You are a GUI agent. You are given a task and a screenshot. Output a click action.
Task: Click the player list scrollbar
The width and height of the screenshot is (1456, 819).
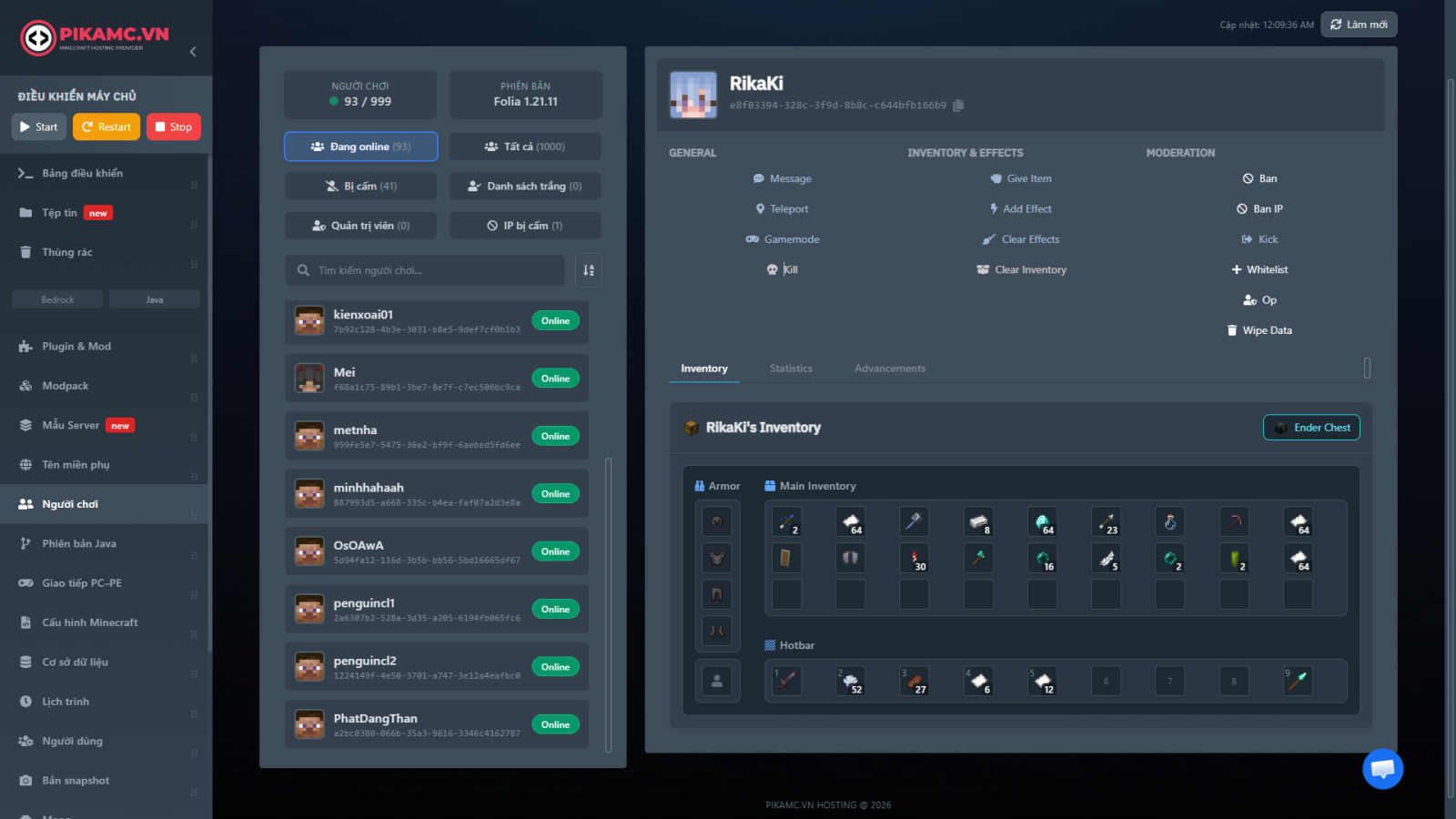(x=608, y=605)
